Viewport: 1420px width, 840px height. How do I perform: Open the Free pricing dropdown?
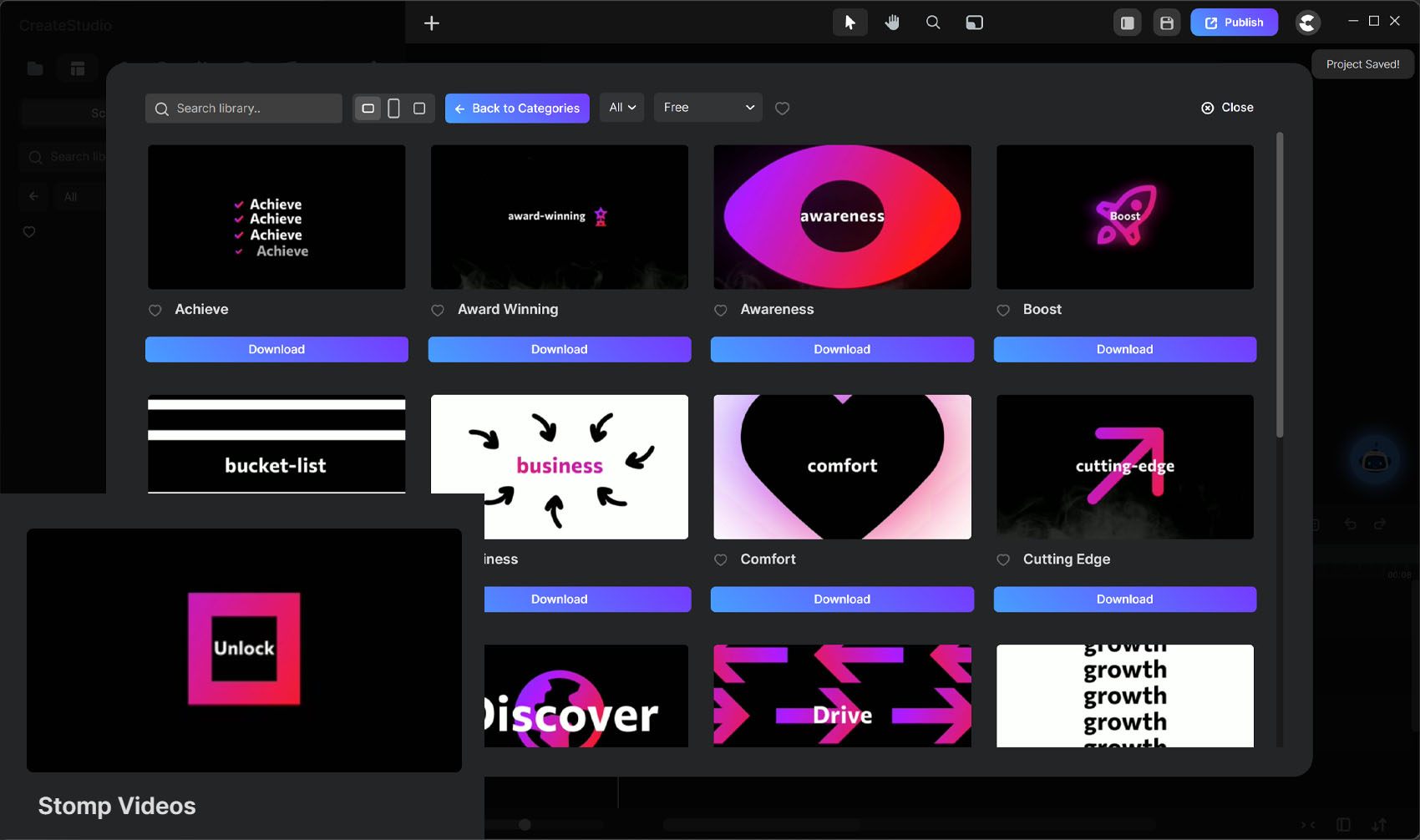[707, 108]
